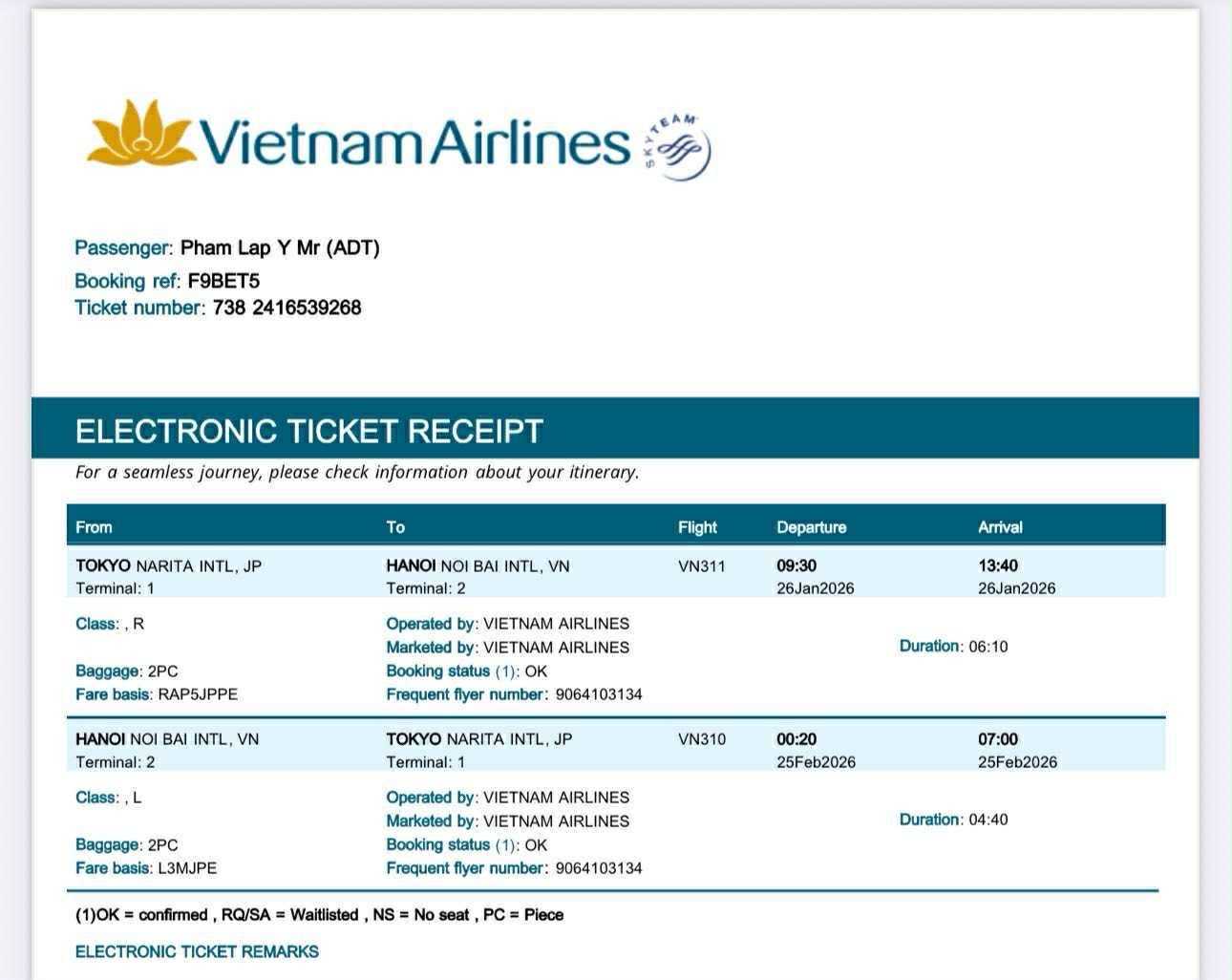Click the ticket number 738 2416539268
The image size is (1232, 980).
[x=287, y=308]
